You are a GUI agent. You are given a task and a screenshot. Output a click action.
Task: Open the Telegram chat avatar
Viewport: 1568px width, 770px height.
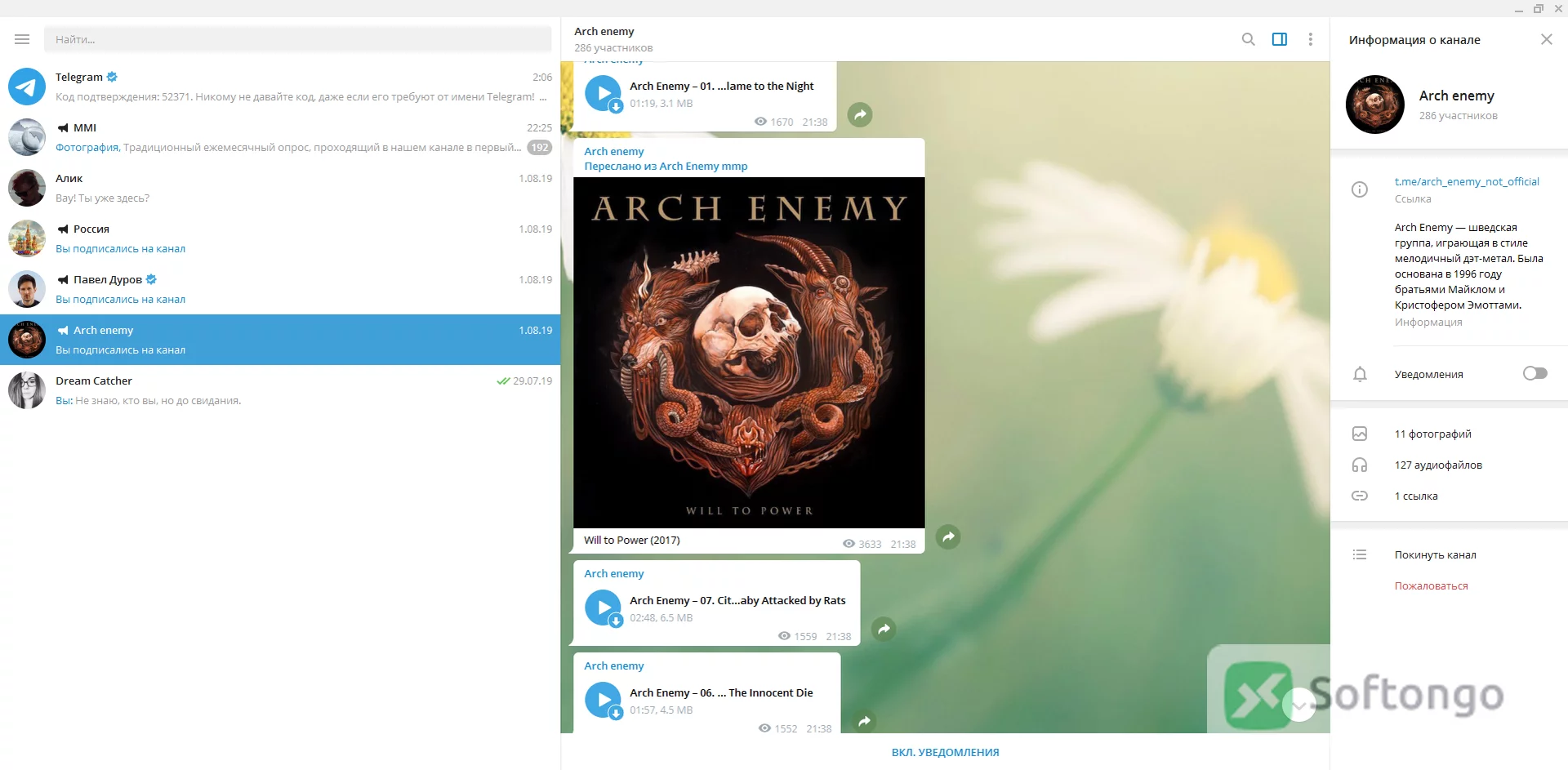[x=27, y=87]
